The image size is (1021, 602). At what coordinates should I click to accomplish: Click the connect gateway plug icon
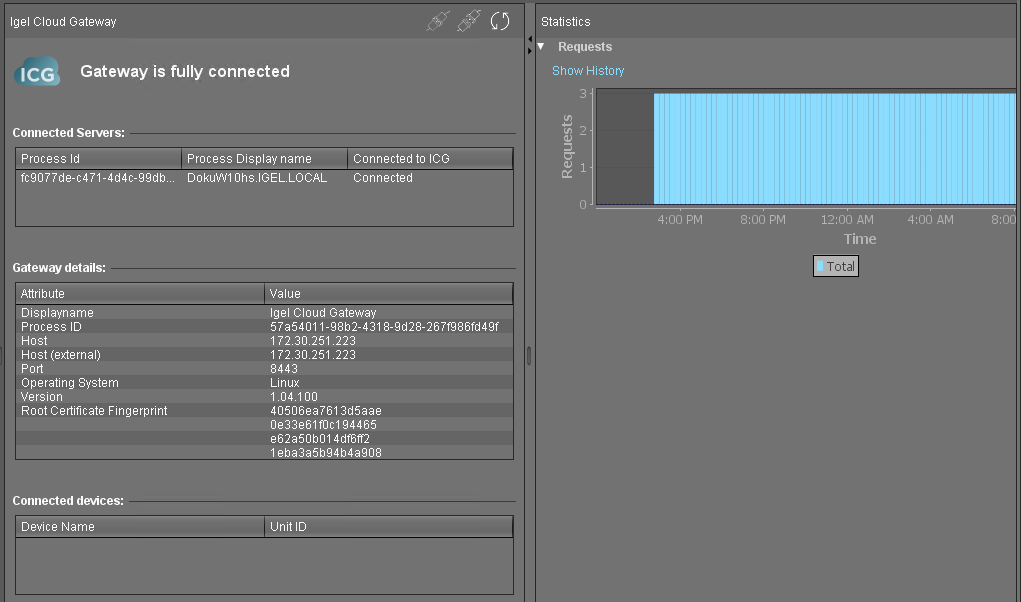pyautogui.click(x=438, y=21)
